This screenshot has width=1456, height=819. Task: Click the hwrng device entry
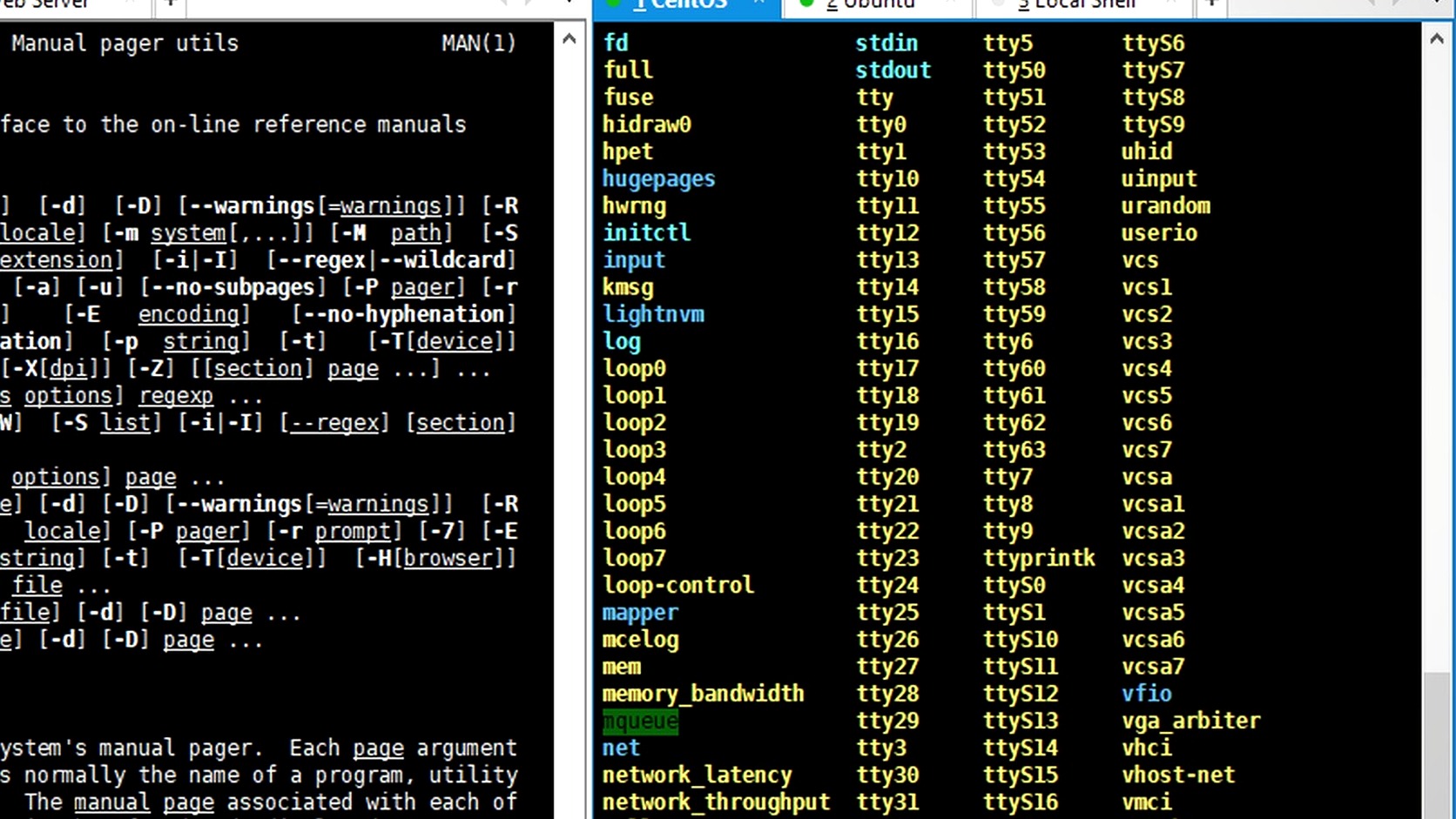pyautogui.click(x=634, y=207)
